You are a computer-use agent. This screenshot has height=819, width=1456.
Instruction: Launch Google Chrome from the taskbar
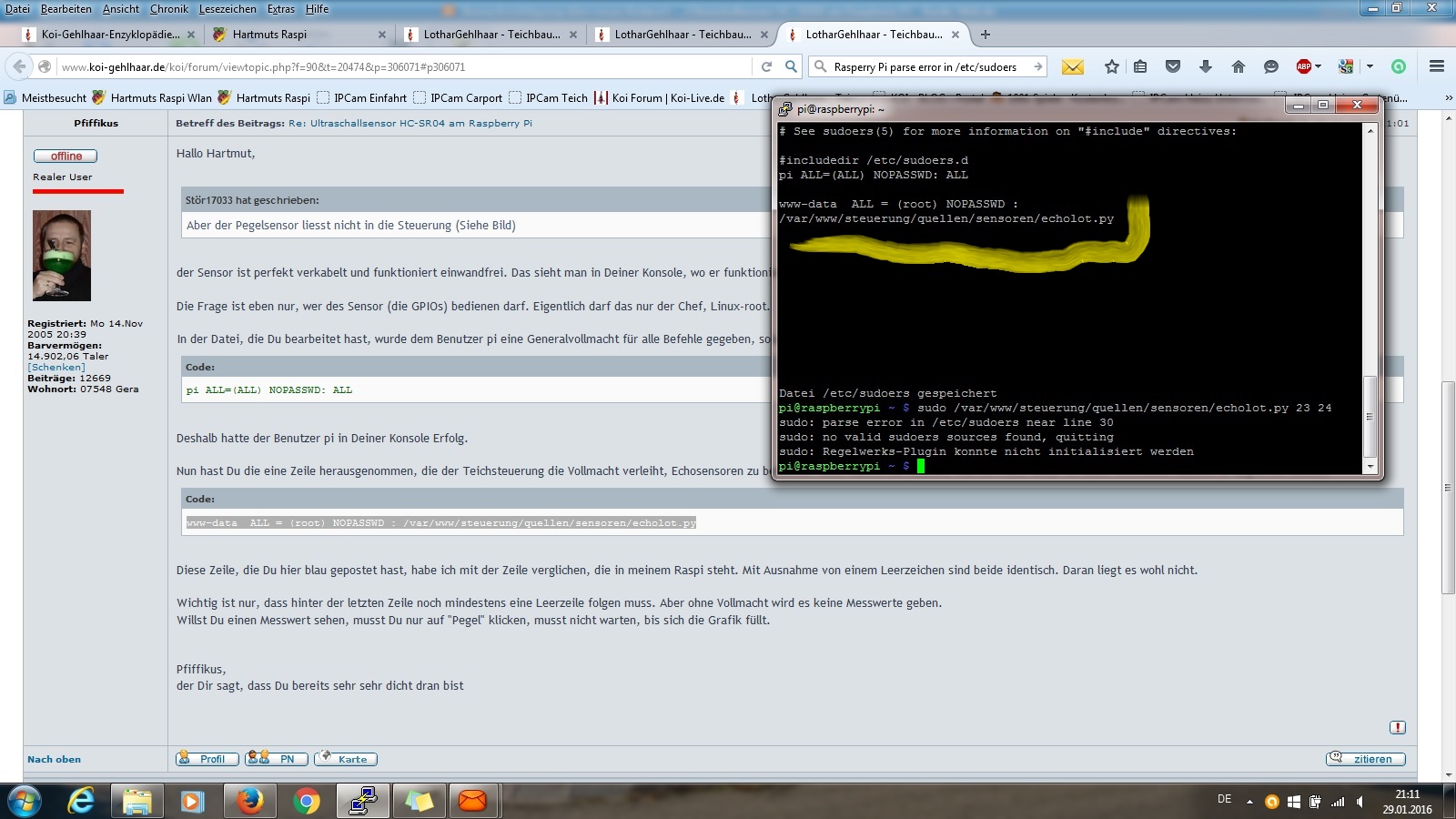tap(307, 801)
